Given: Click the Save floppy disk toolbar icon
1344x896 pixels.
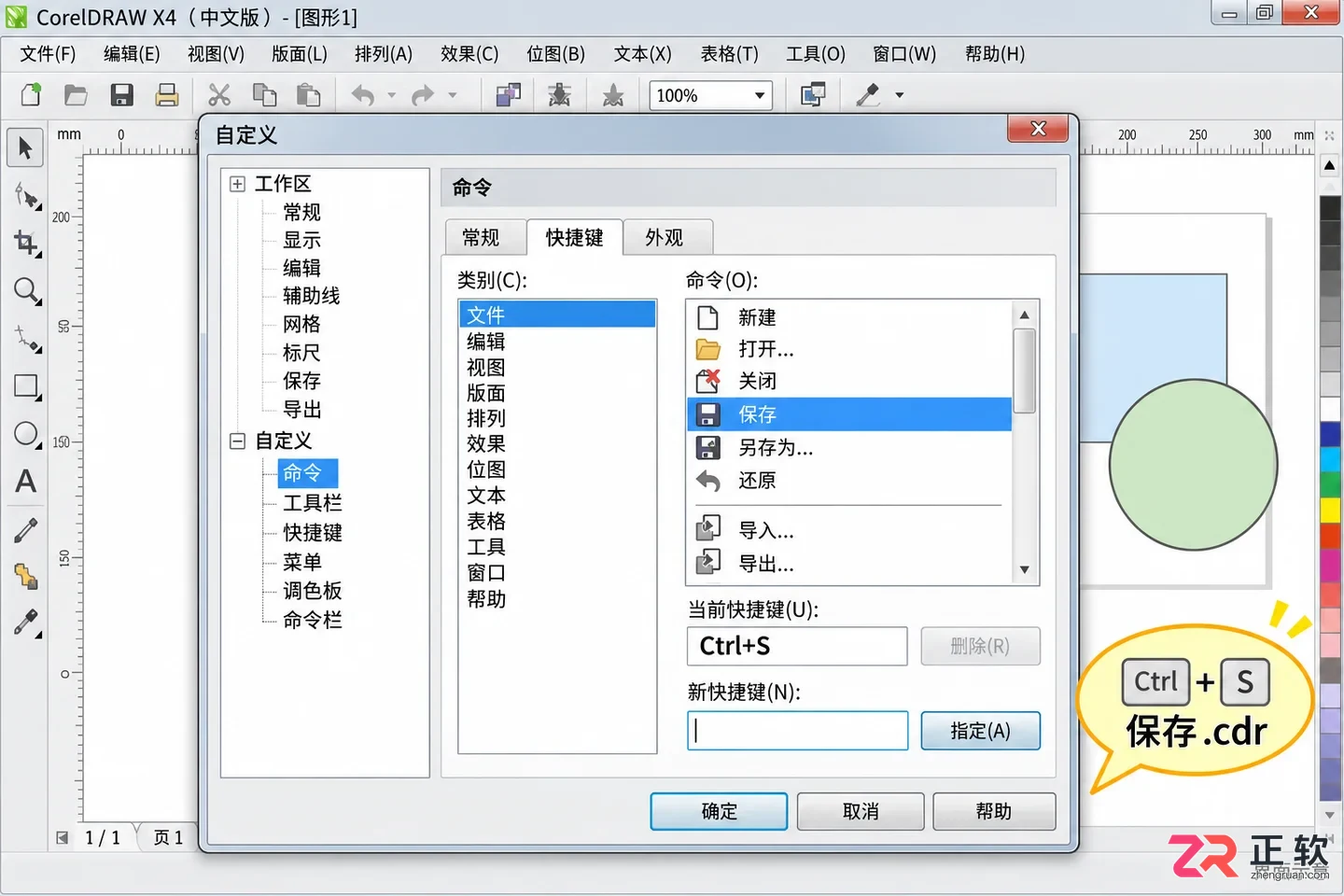Looking at the screenshot, I should pos(121,95).
